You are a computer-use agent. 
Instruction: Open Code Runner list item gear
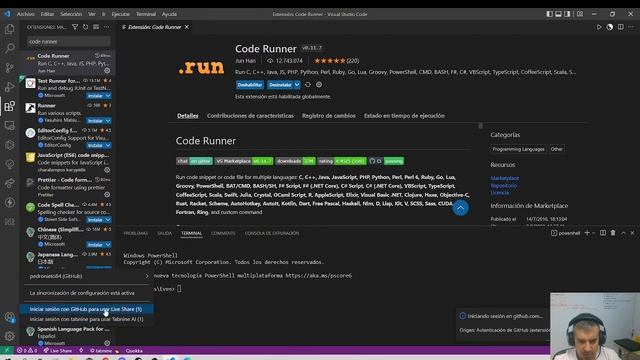coord(107,71)
